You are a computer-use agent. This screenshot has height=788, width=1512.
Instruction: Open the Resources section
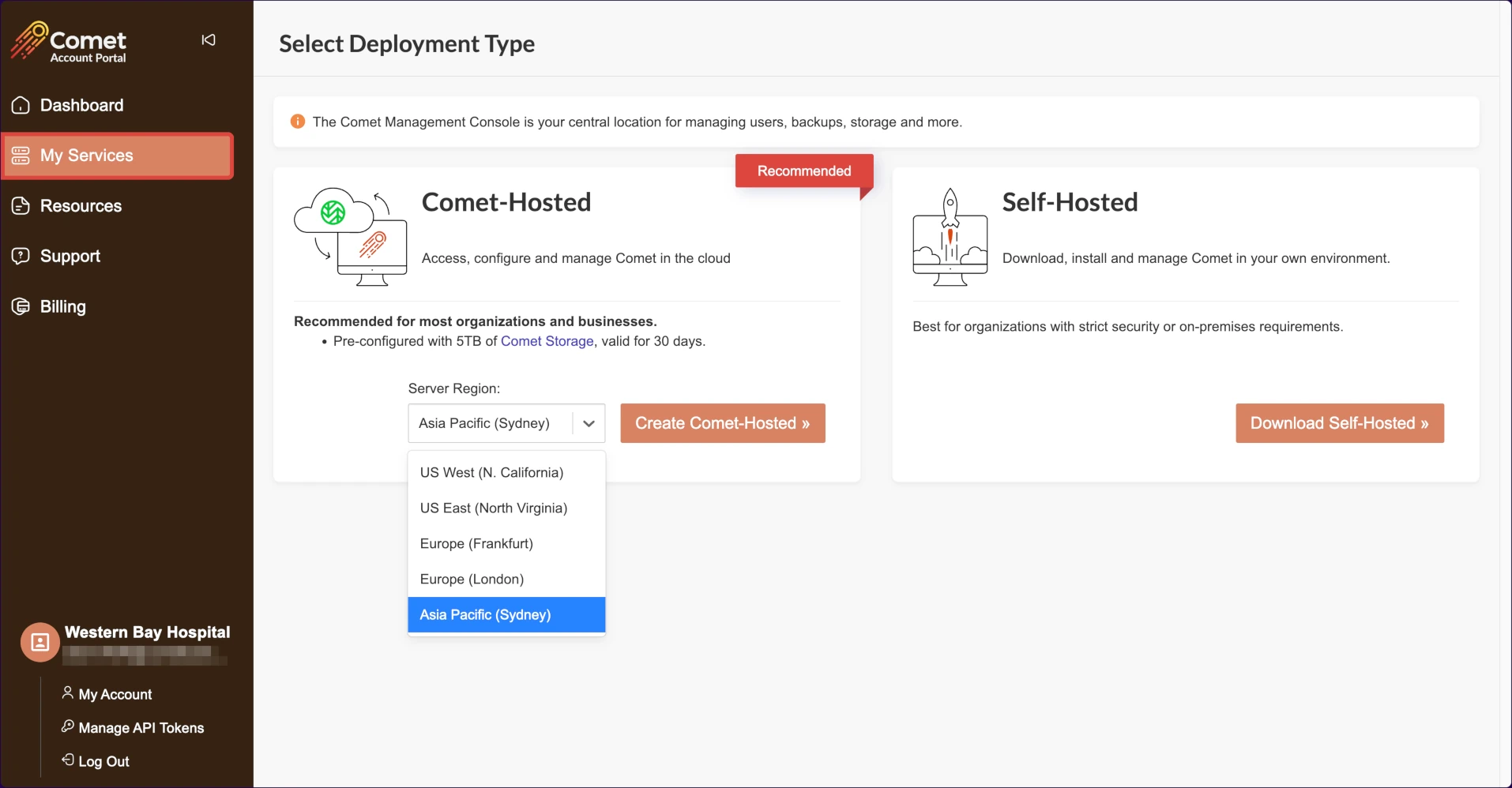pyautogui.click(x=81, y=206)
